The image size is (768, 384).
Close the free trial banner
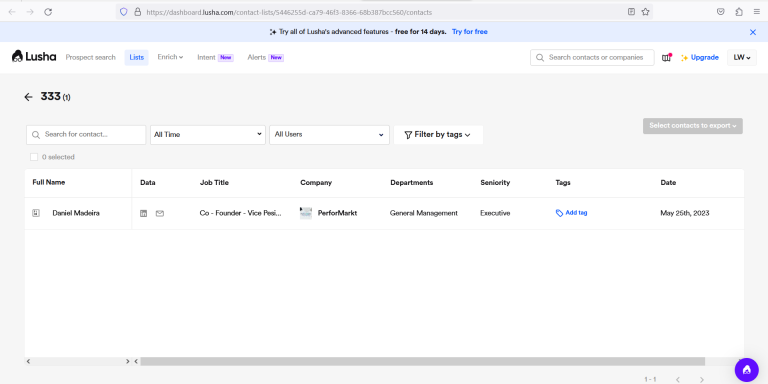point(753,32)
